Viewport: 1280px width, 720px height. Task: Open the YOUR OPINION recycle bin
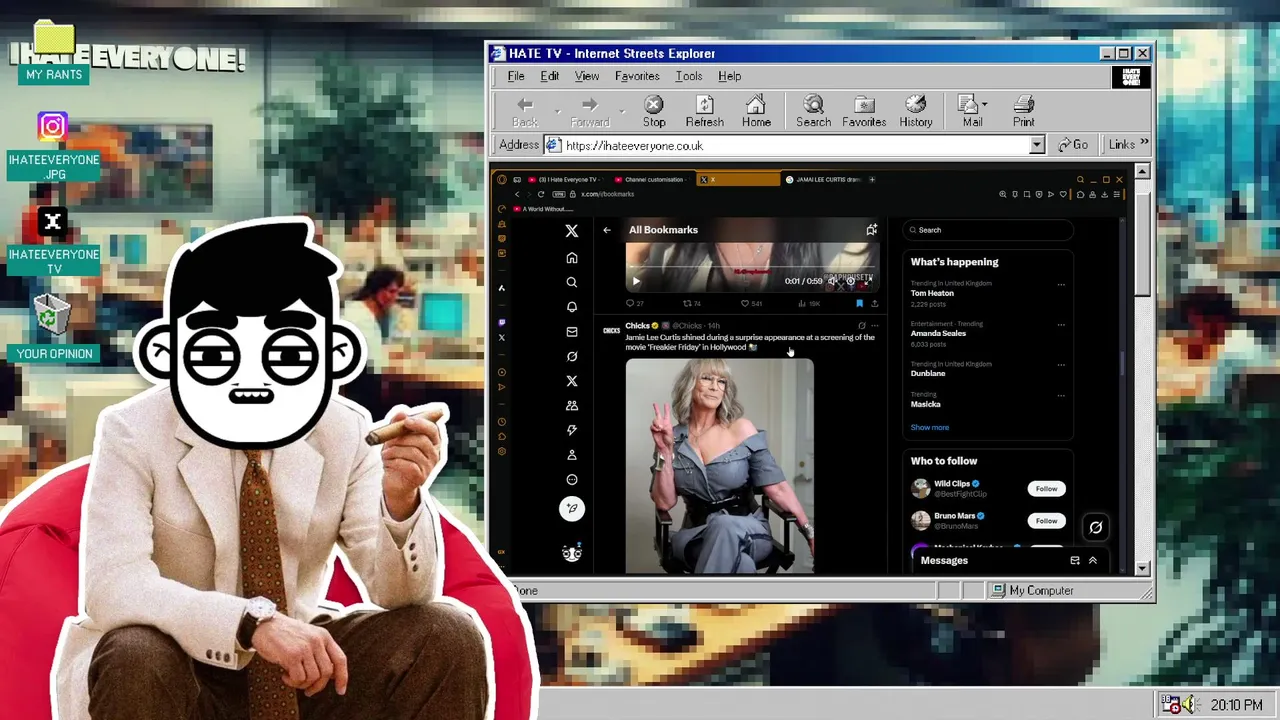coord(53,328)
